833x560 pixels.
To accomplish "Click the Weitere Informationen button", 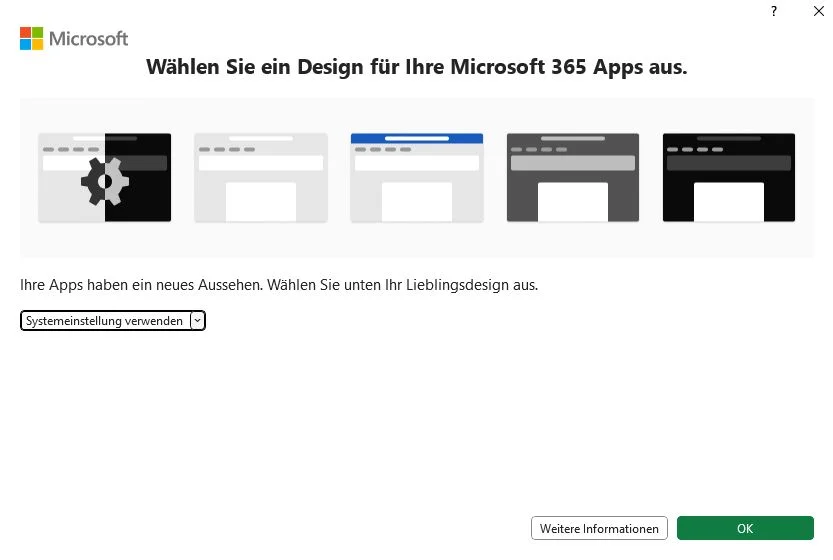I will coord(599,528).
